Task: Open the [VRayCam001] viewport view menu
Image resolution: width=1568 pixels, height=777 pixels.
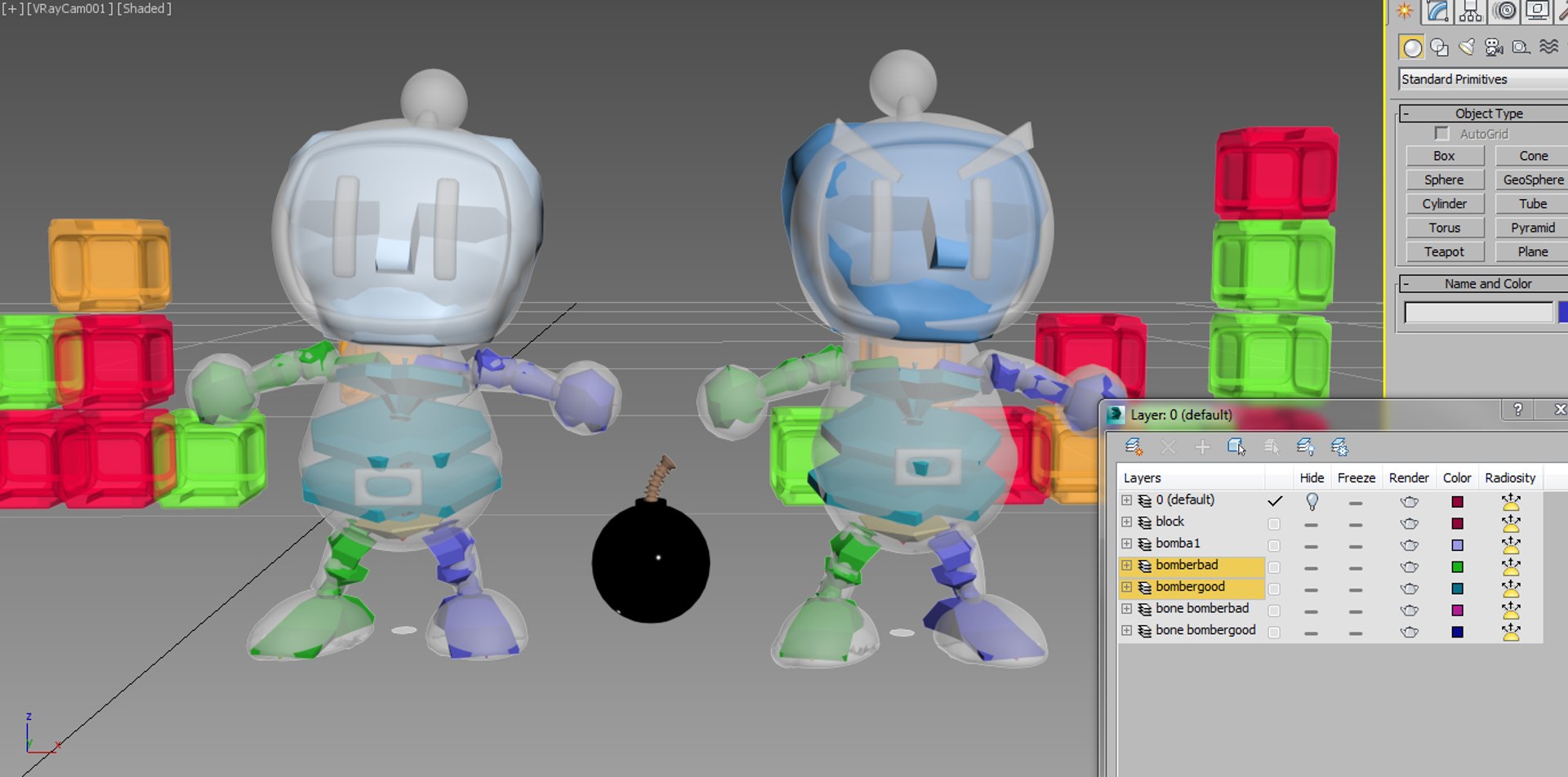Action: [70, 9]
